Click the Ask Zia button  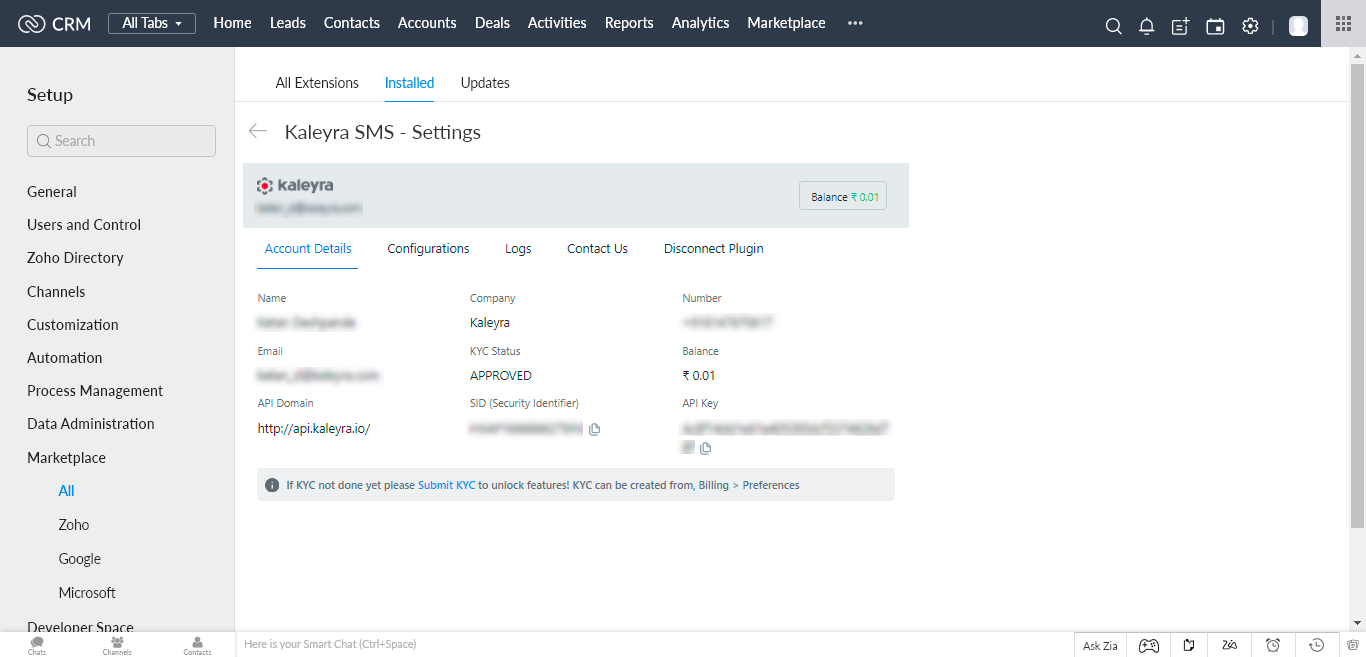point(1100,645)
